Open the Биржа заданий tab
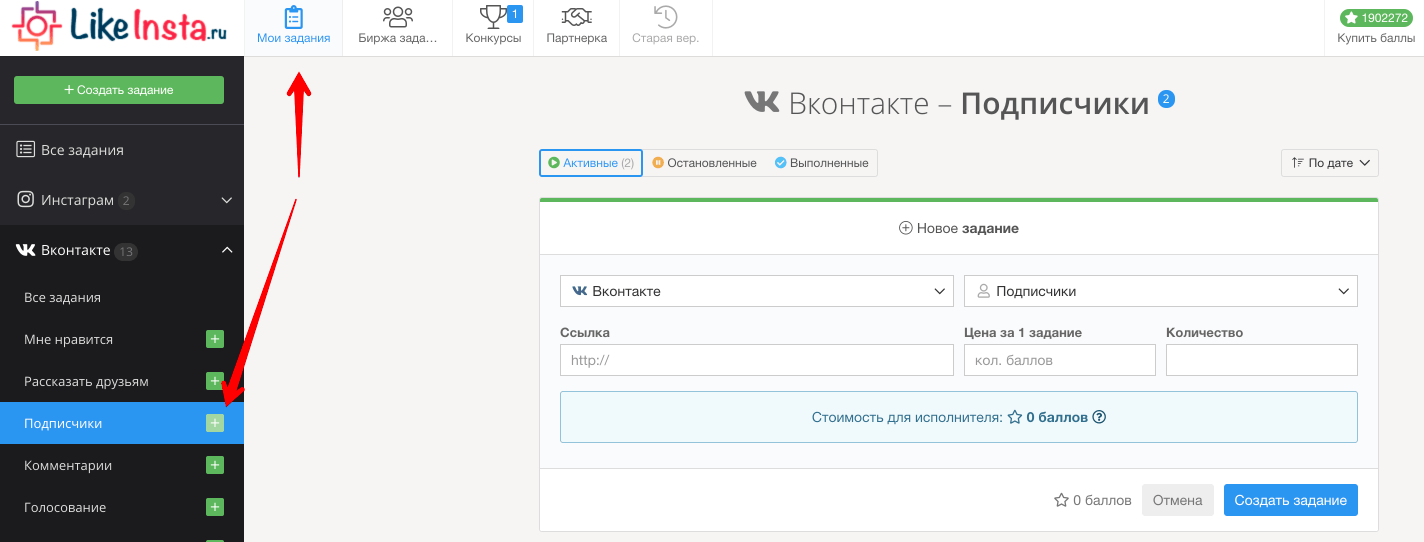1424x542 pixels. click(398, 28)
